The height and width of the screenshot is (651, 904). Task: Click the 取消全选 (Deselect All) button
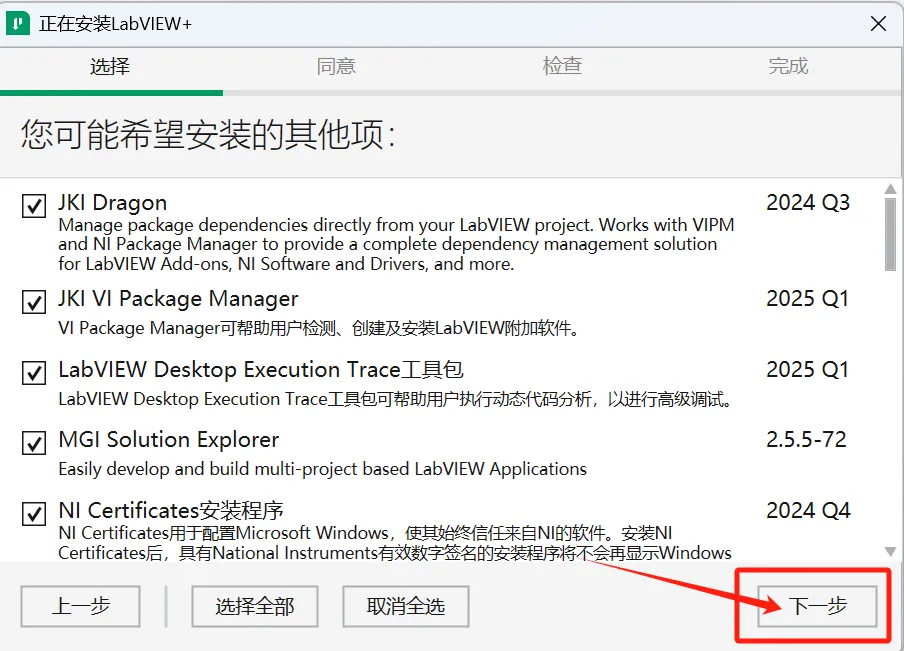coord(406,606)
